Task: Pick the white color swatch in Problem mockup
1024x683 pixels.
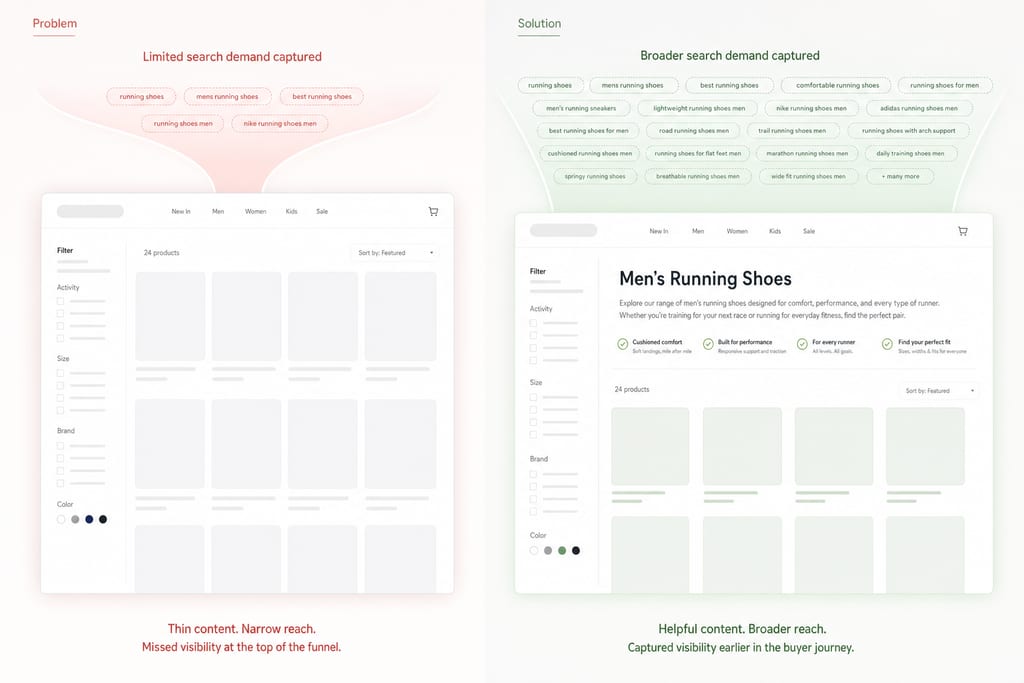Action: [61, 520]
